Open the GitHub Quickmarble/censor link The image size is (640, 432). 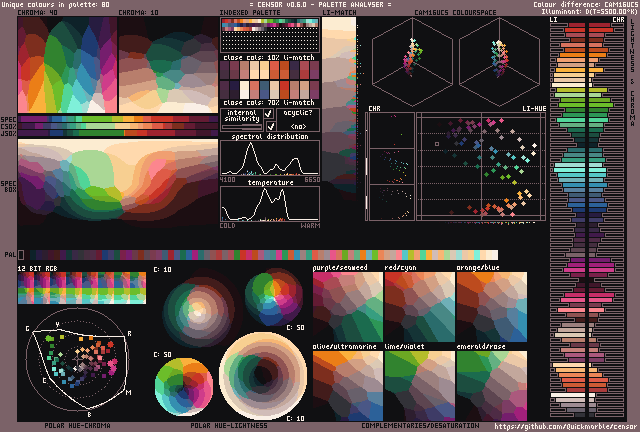(564, 426)
